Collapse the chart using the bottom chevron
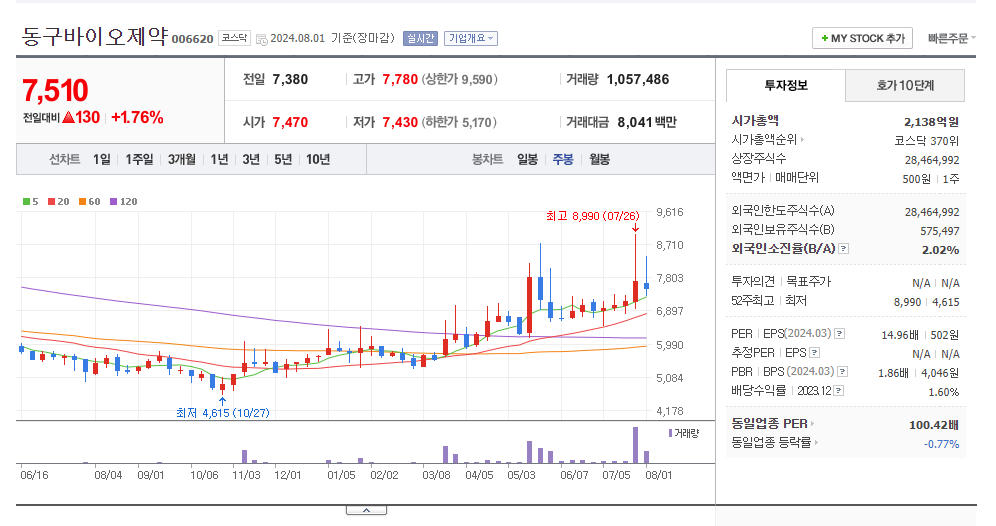The image size is (996, 526). click(367, 510)
